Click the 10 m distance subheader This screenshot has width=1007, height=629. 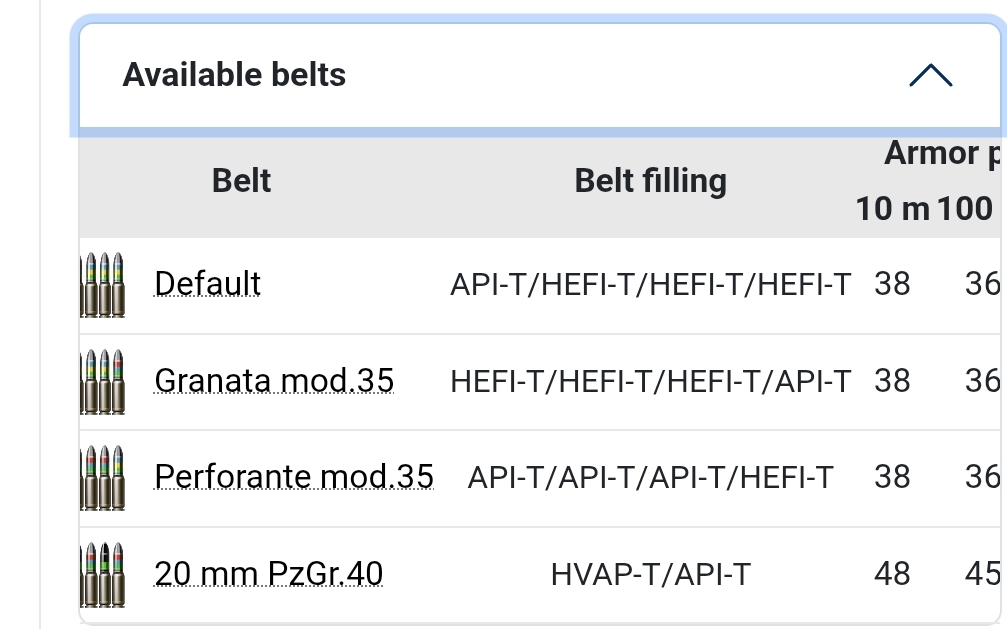[892, 209]
